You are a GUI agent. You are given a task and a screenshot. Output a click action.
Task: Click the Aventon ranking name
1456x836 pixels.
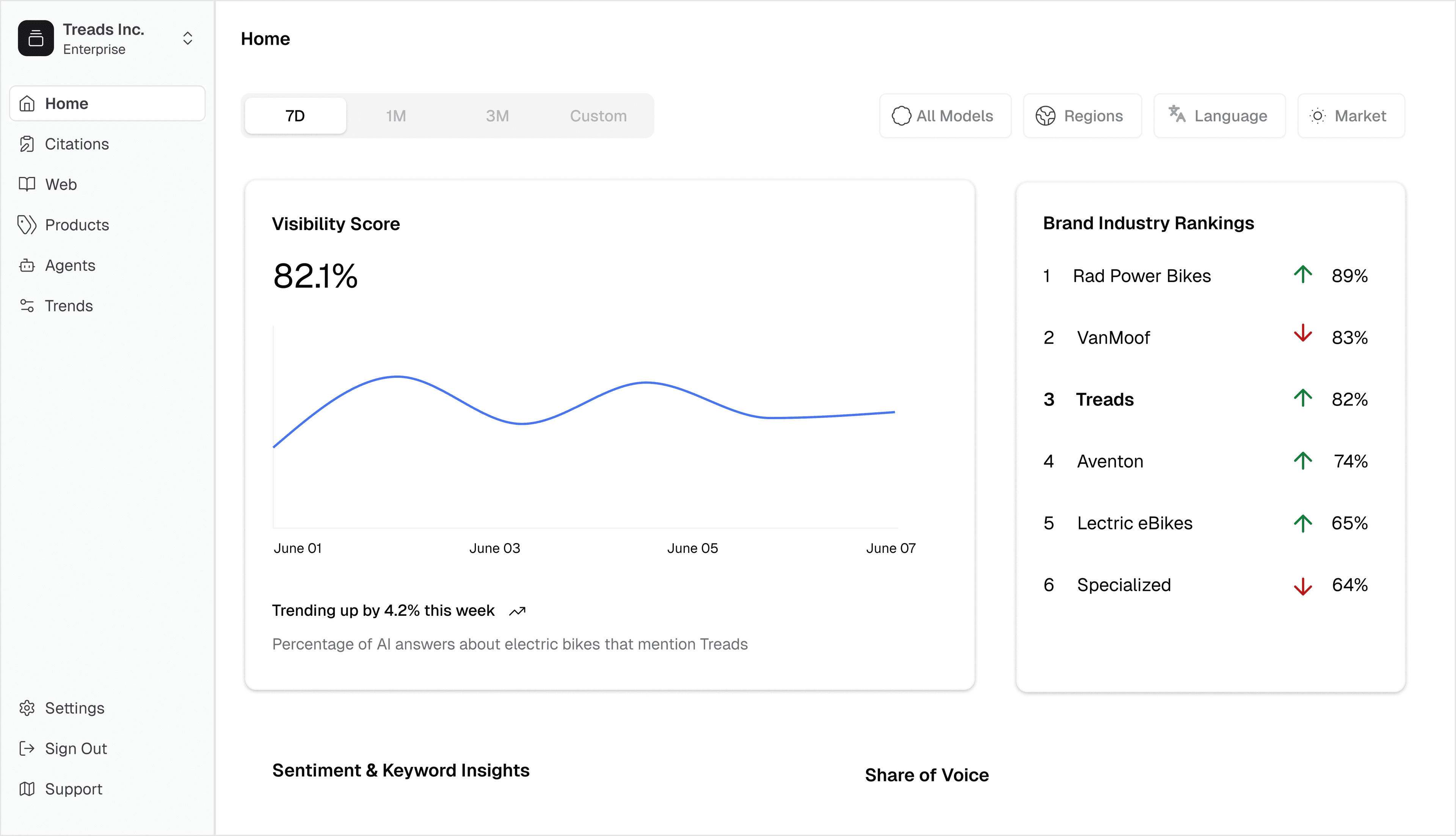(1110, 462)
